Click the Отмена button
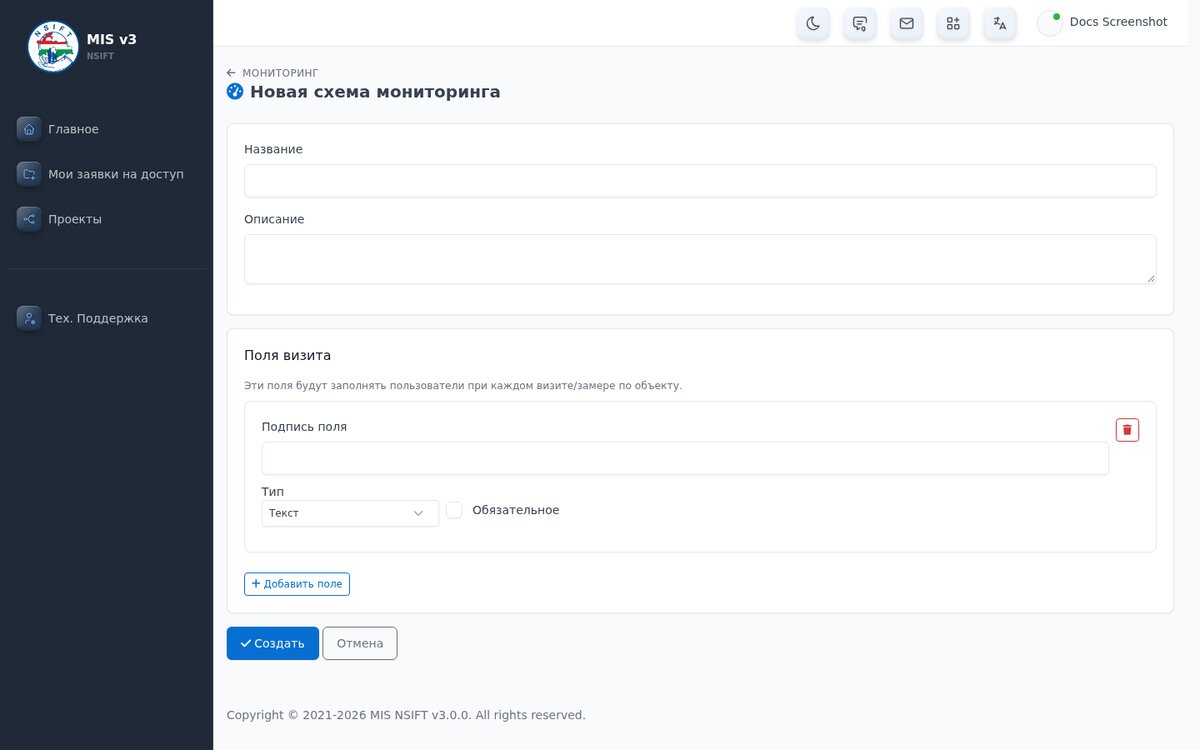The image size is (1200, 750). [360, 643]
